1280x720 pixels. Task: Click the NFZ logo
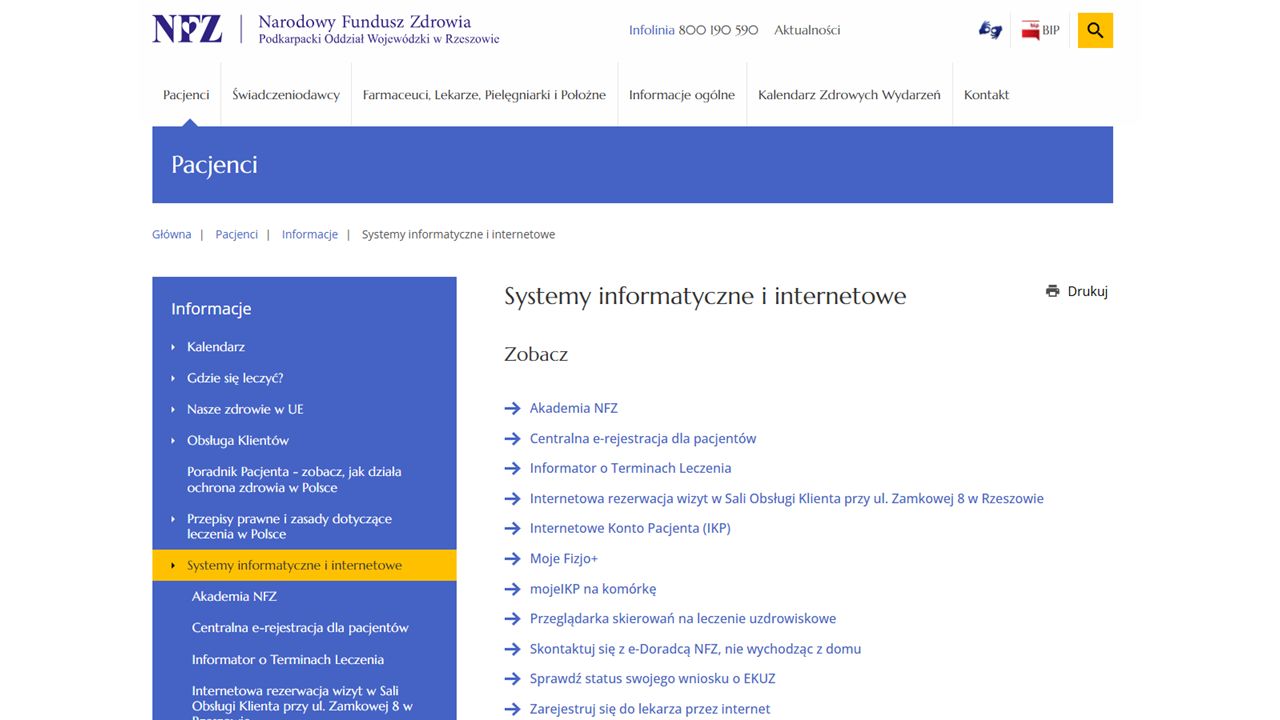pyautogui.click(x=187, y=29)
